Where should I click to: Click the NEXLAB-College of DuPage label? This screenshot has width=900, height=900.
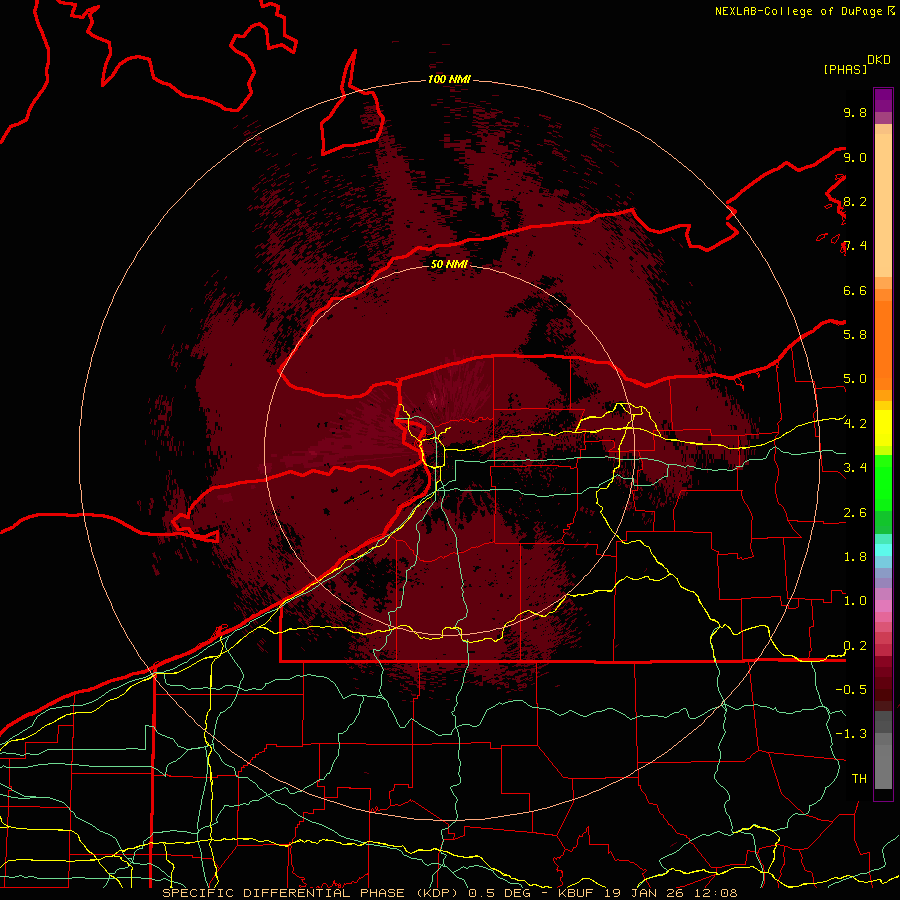coord(801,11)
